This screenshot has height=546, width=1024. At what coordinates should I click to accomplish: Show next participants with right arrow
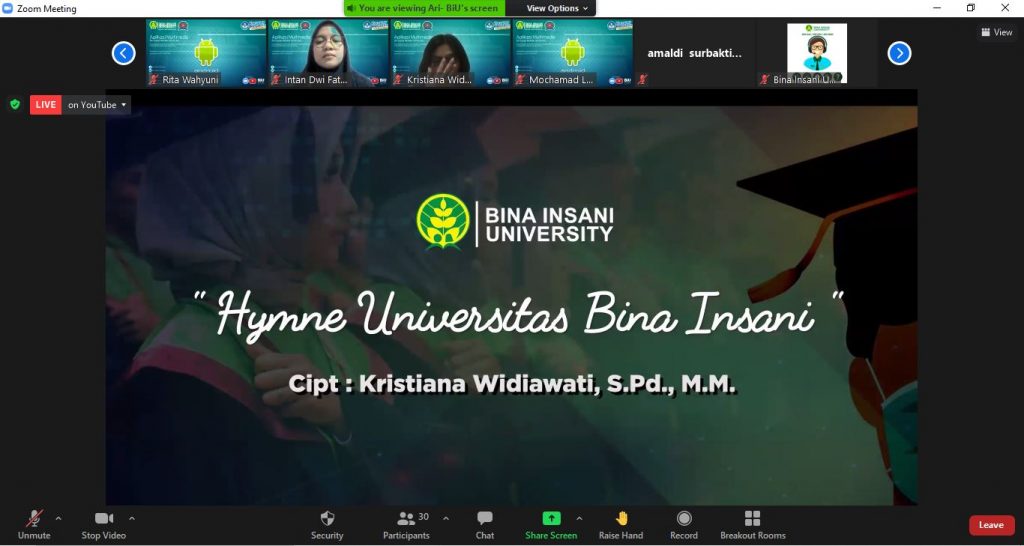tap(899, 53)
